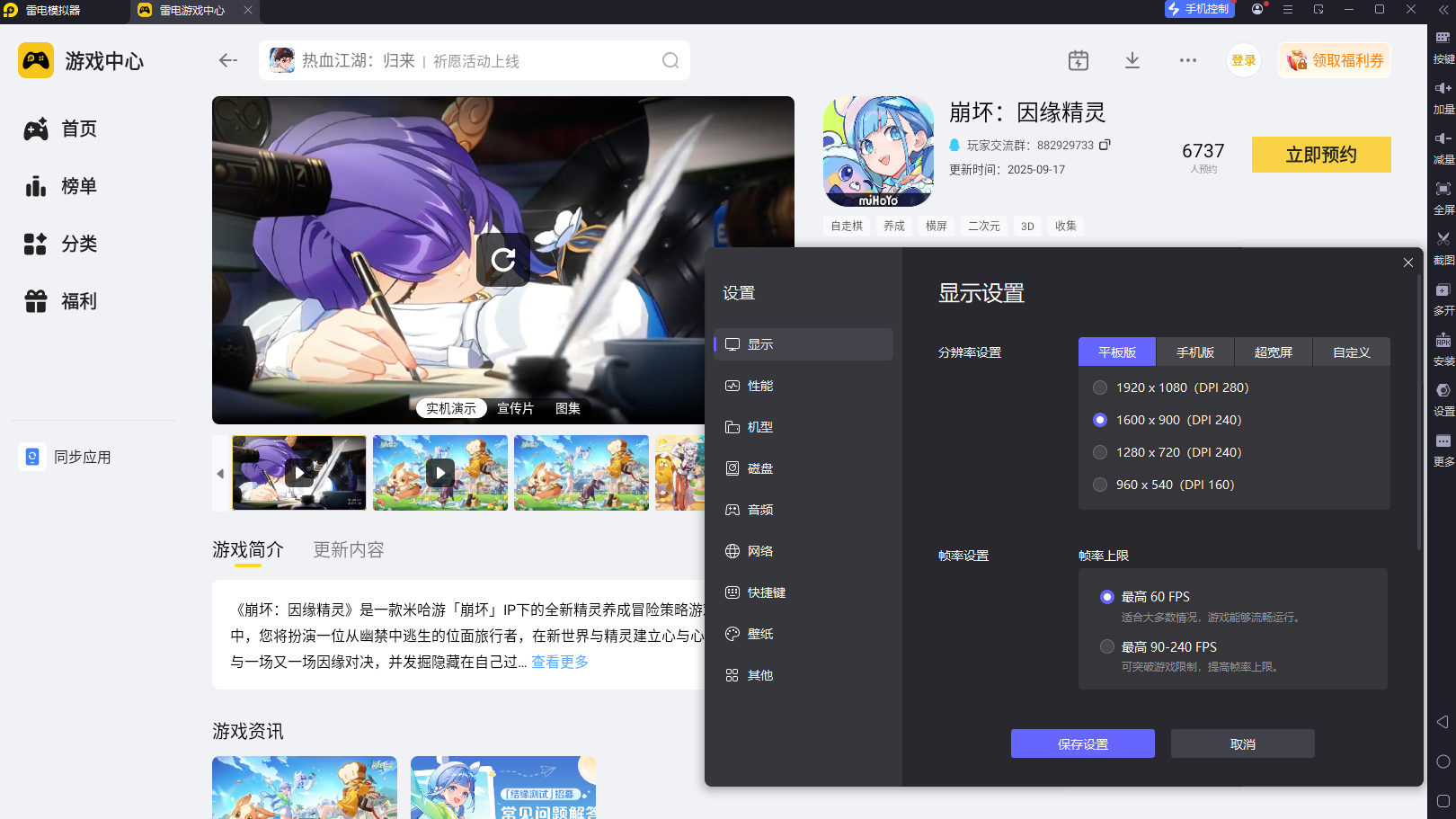Open the 榜单 rankings section
The width and height of the screenshot is (1456, 819).
79,186
